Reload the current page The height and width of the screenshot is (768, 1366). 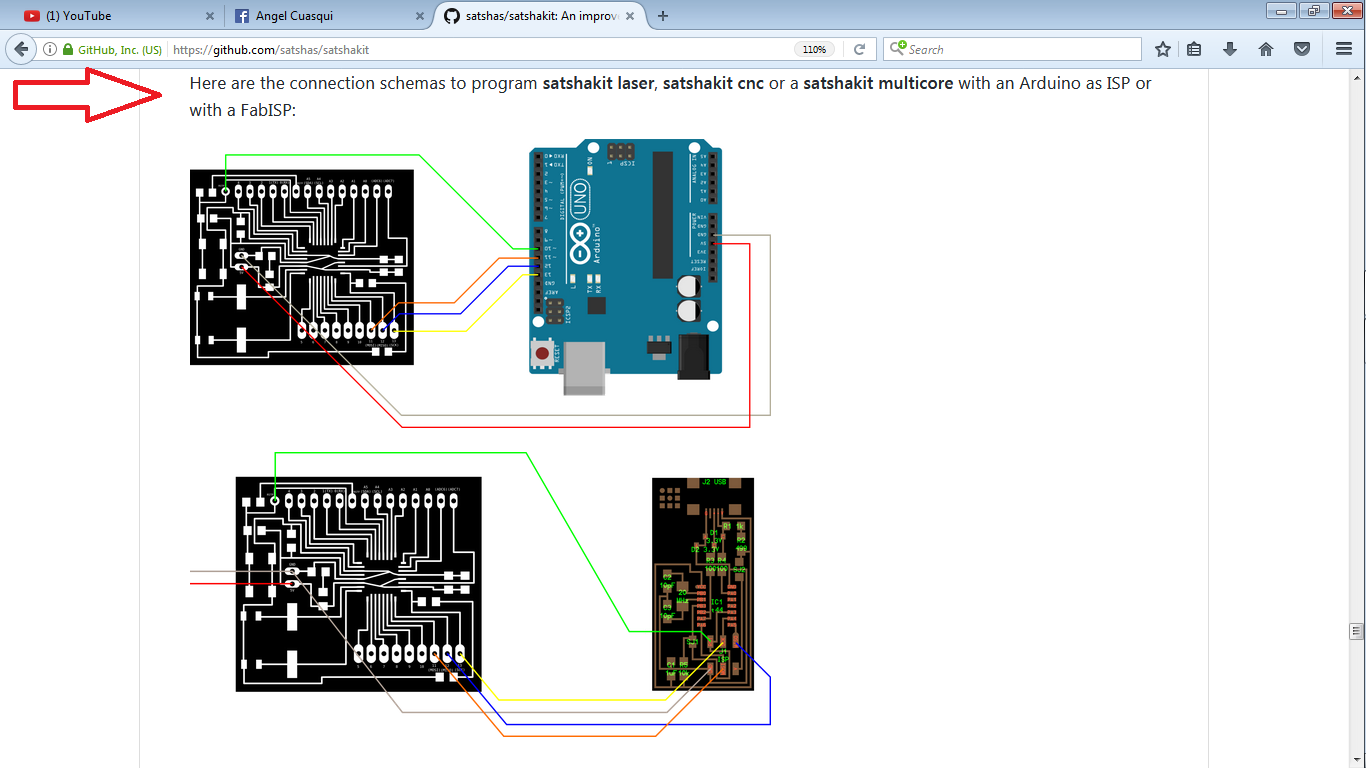point(859,49)
